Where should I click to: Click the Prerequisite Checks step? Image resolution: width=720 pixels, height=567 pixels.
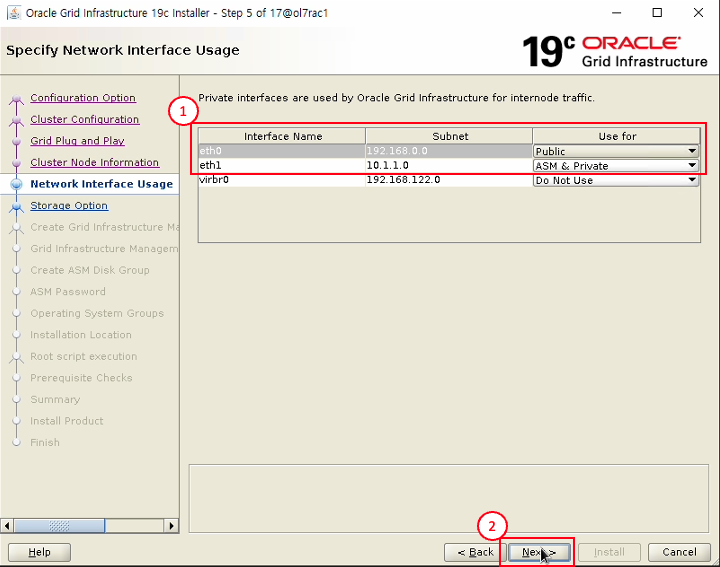(81, 378)
